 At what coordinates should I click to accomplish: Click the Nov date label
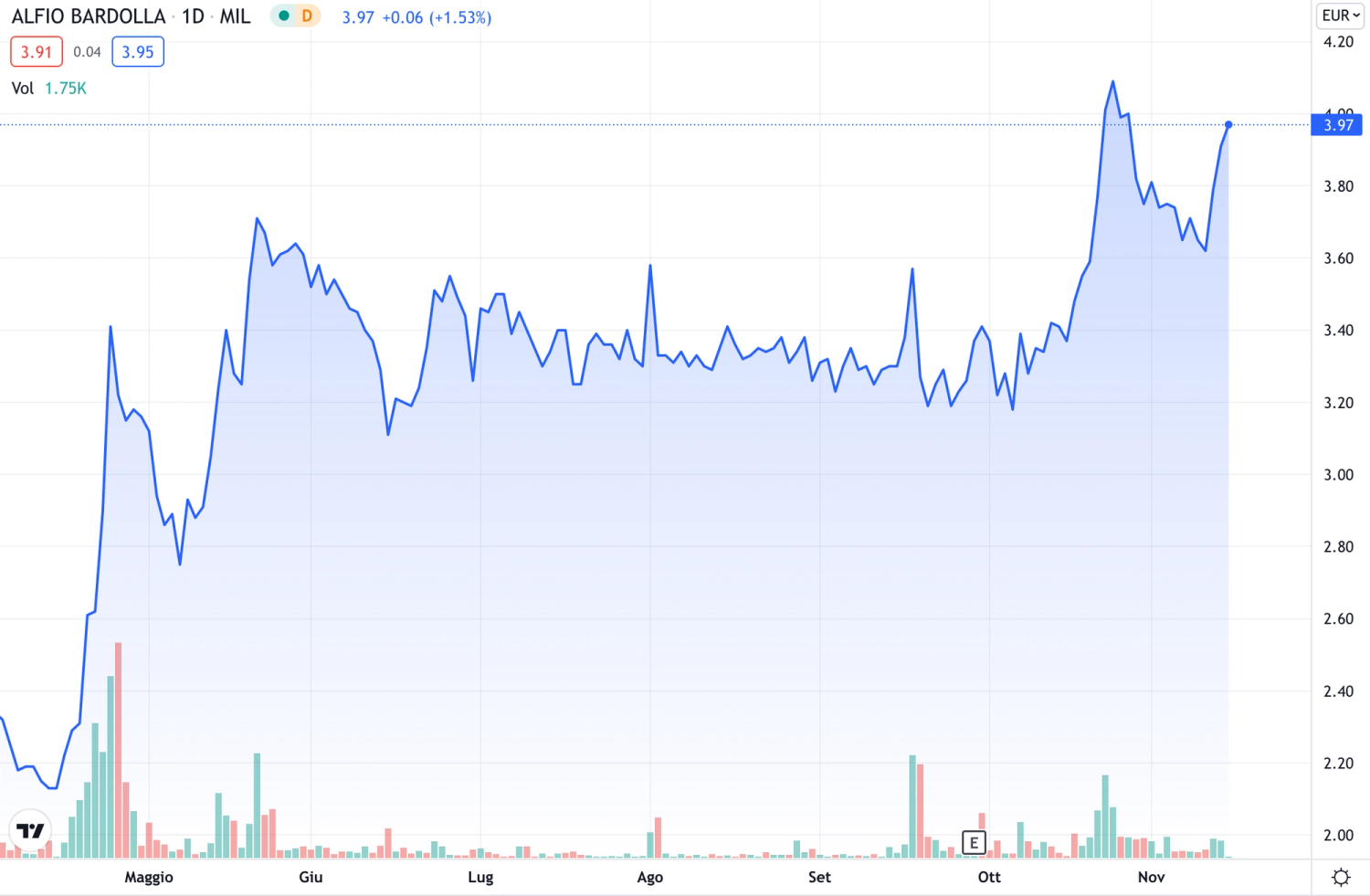[1152, 877]
